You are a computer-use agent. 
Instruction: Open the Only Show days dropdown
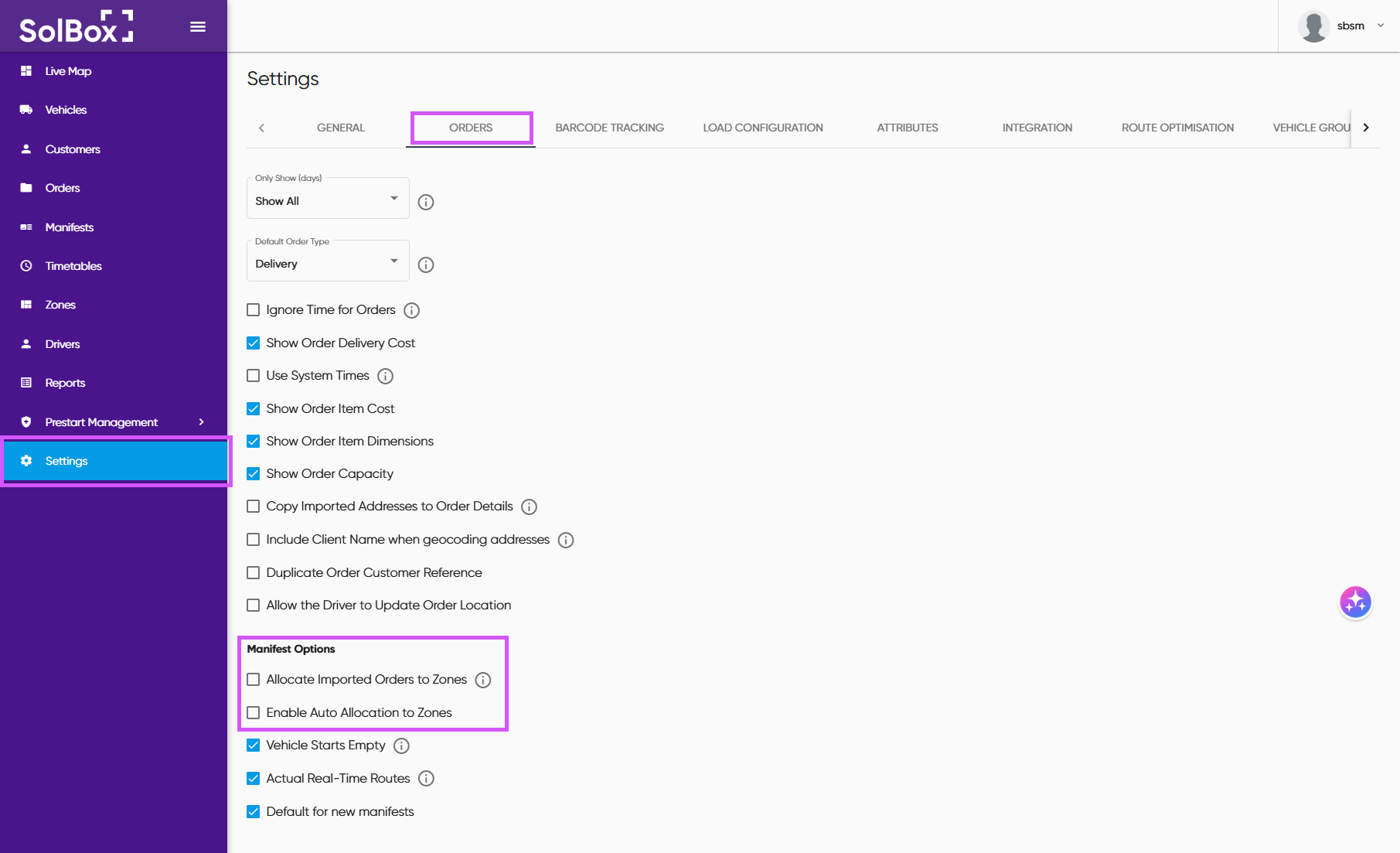(328, 200)
